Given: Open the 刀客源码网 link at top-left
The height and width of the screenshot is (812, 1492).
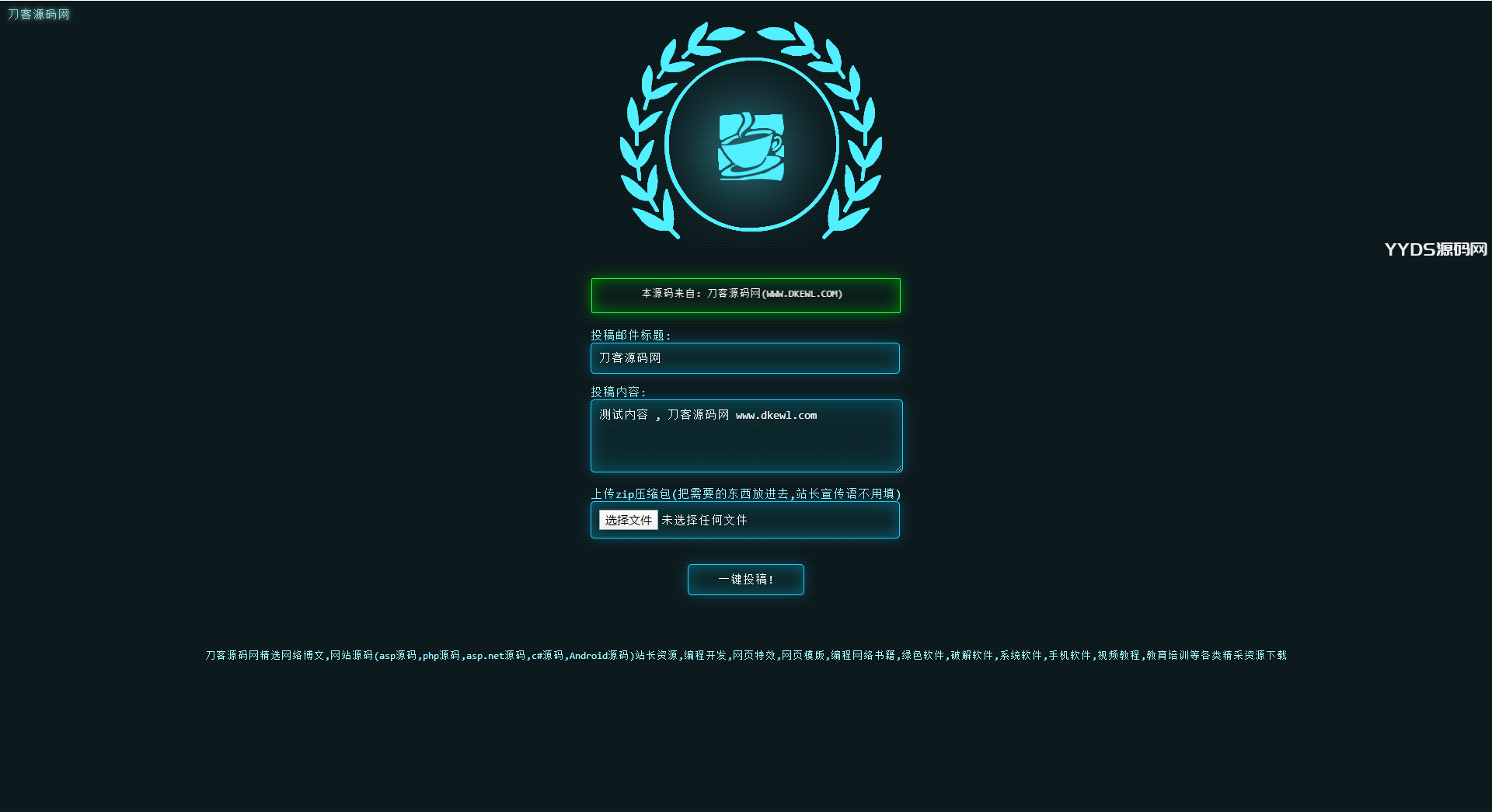Looking at the screenshot, I should [x=39, y=14].
